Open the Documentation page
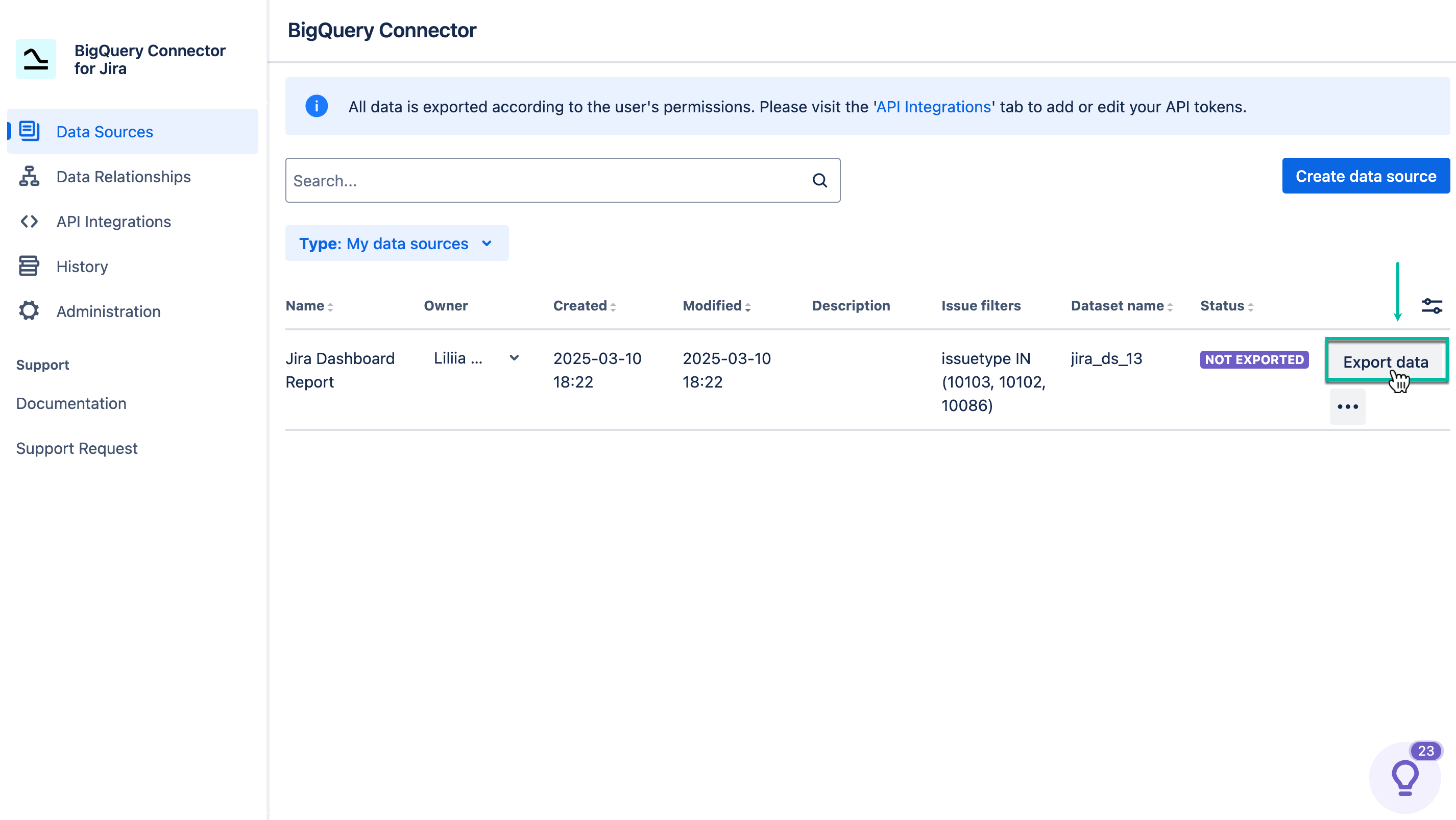 (71, 403)
